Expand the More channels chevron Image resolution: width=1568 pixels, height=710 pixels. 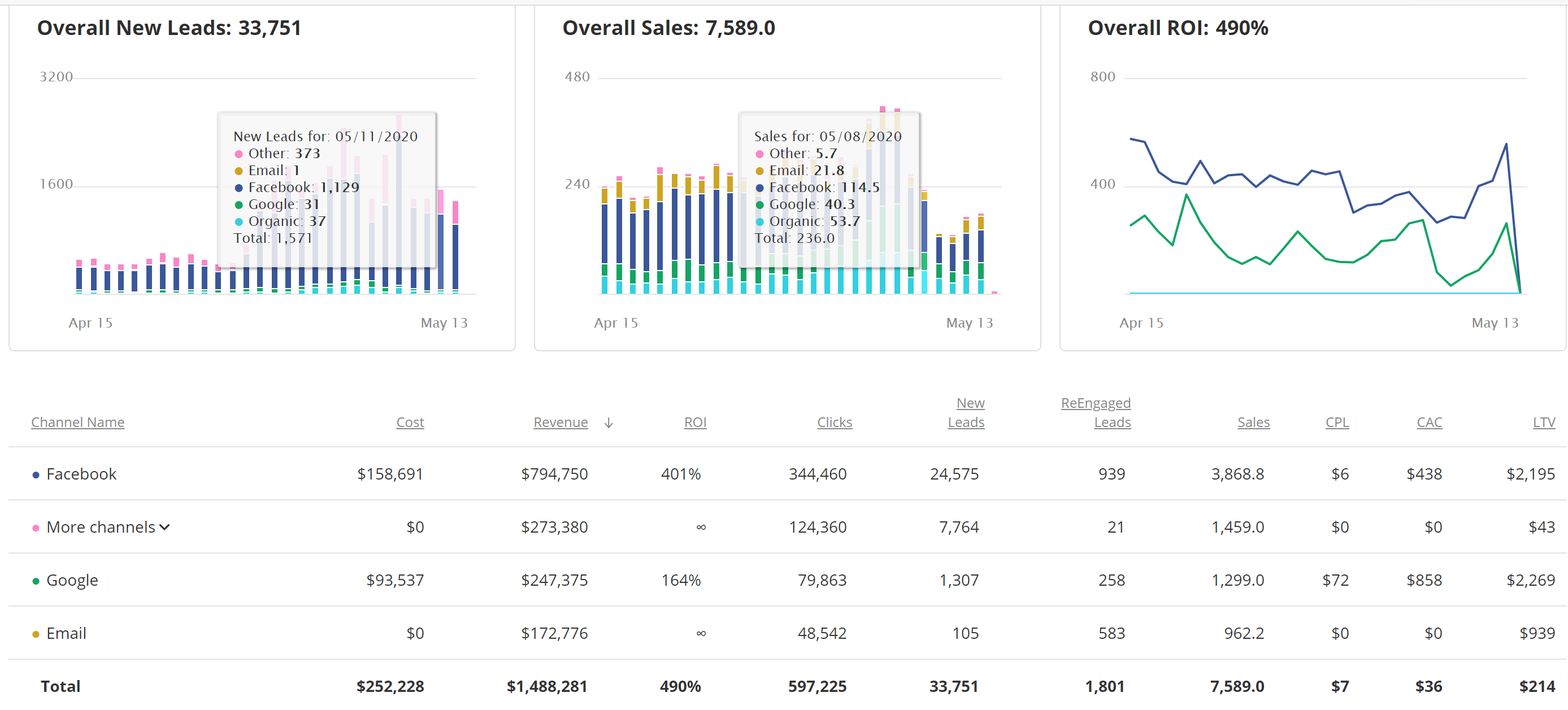coord(164,528)
